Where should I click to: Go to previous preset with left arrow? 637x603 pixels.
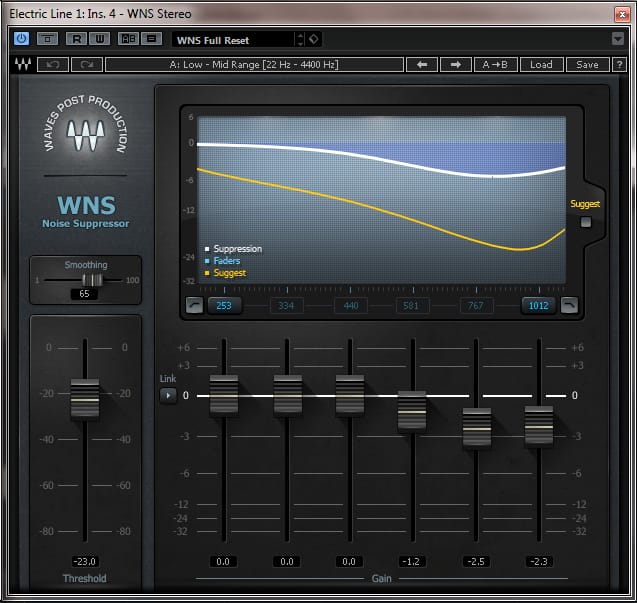pyautogui.click(x=422, y=65)
